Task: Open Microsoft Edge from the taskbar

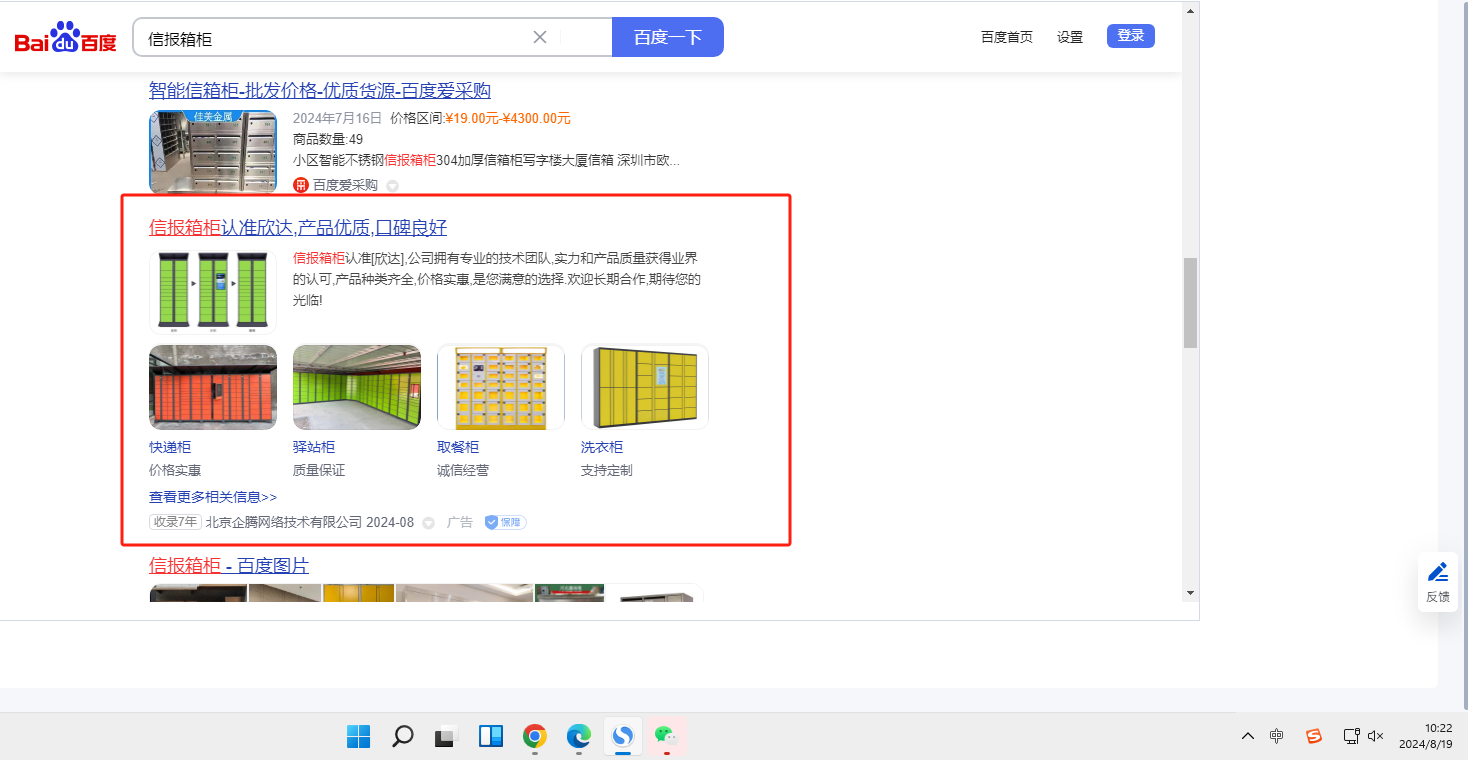Action: point(579,737)
